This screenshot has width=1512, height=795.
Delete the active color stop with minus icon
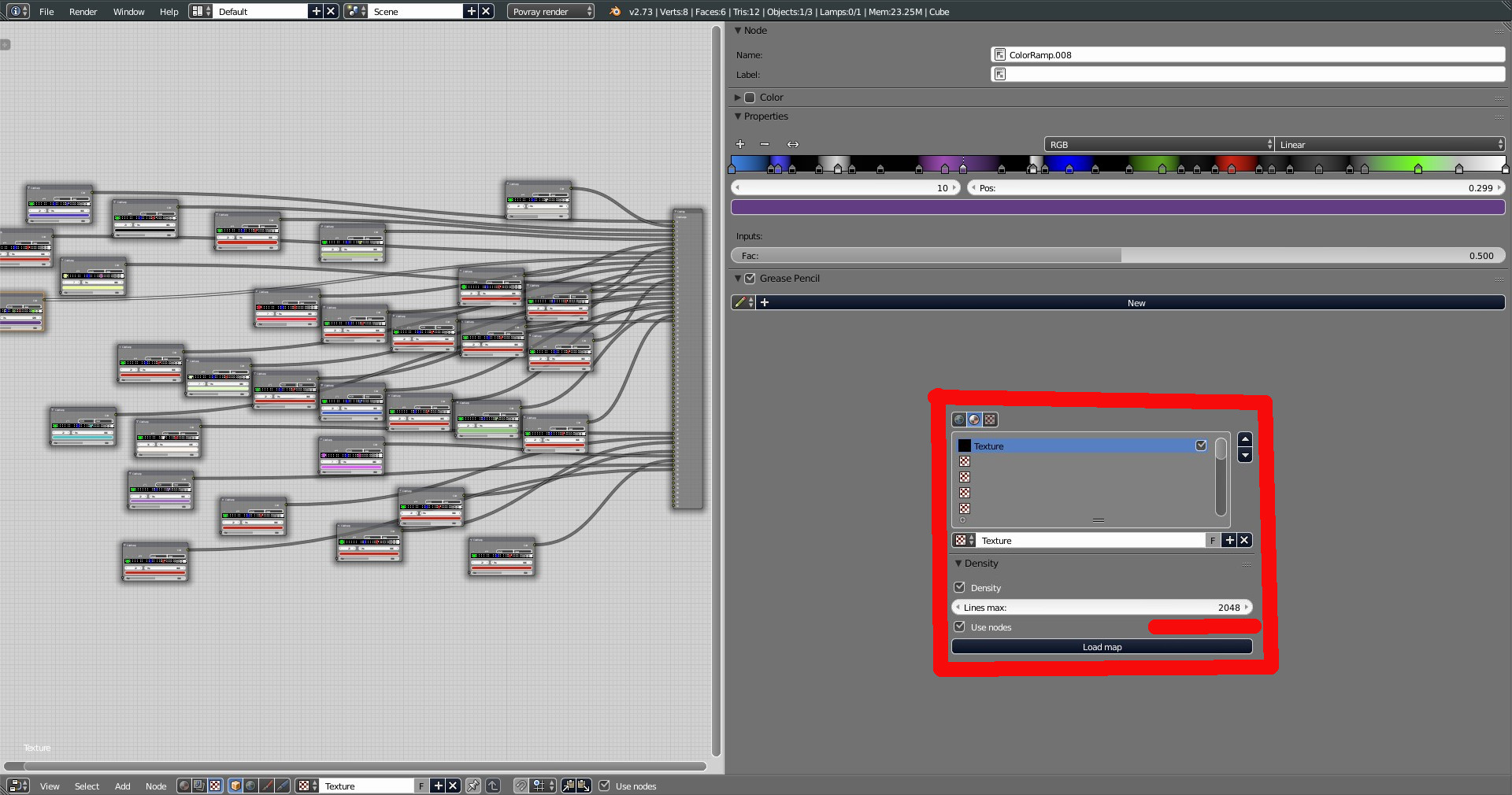764,144
